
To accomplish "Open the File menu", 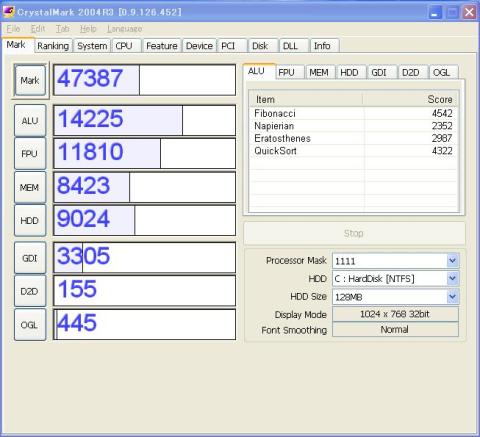I will click(x=13, y=29).
